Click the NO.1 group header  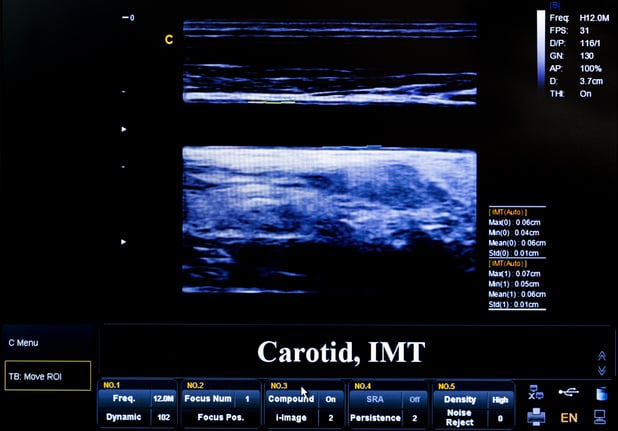[x=112, y=385]
